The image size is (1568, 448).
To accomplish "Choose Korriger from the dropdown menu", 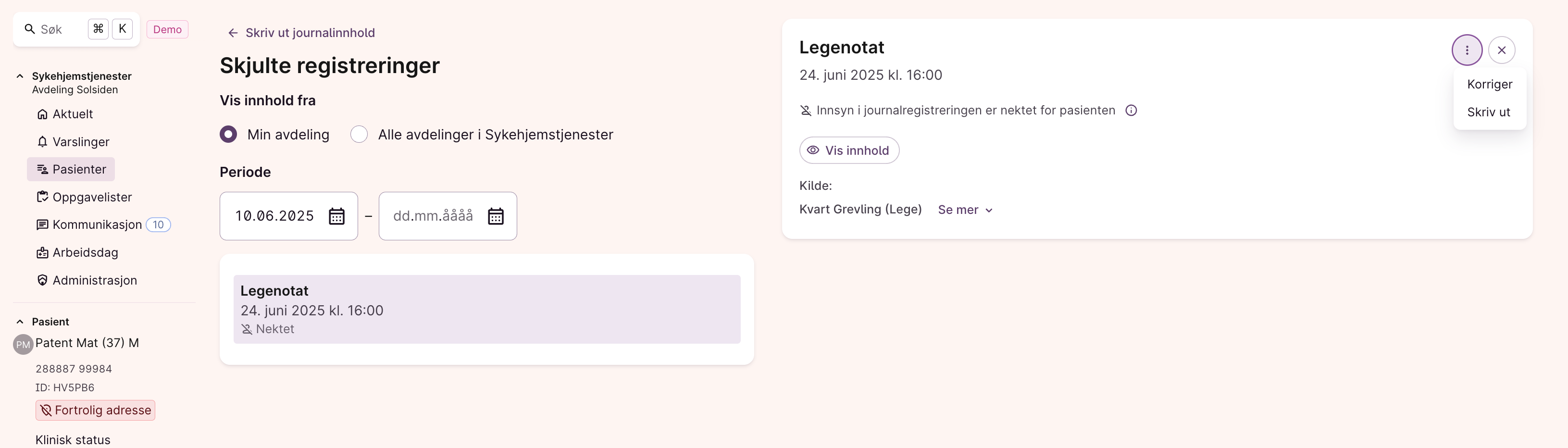I will point(1489,84).
